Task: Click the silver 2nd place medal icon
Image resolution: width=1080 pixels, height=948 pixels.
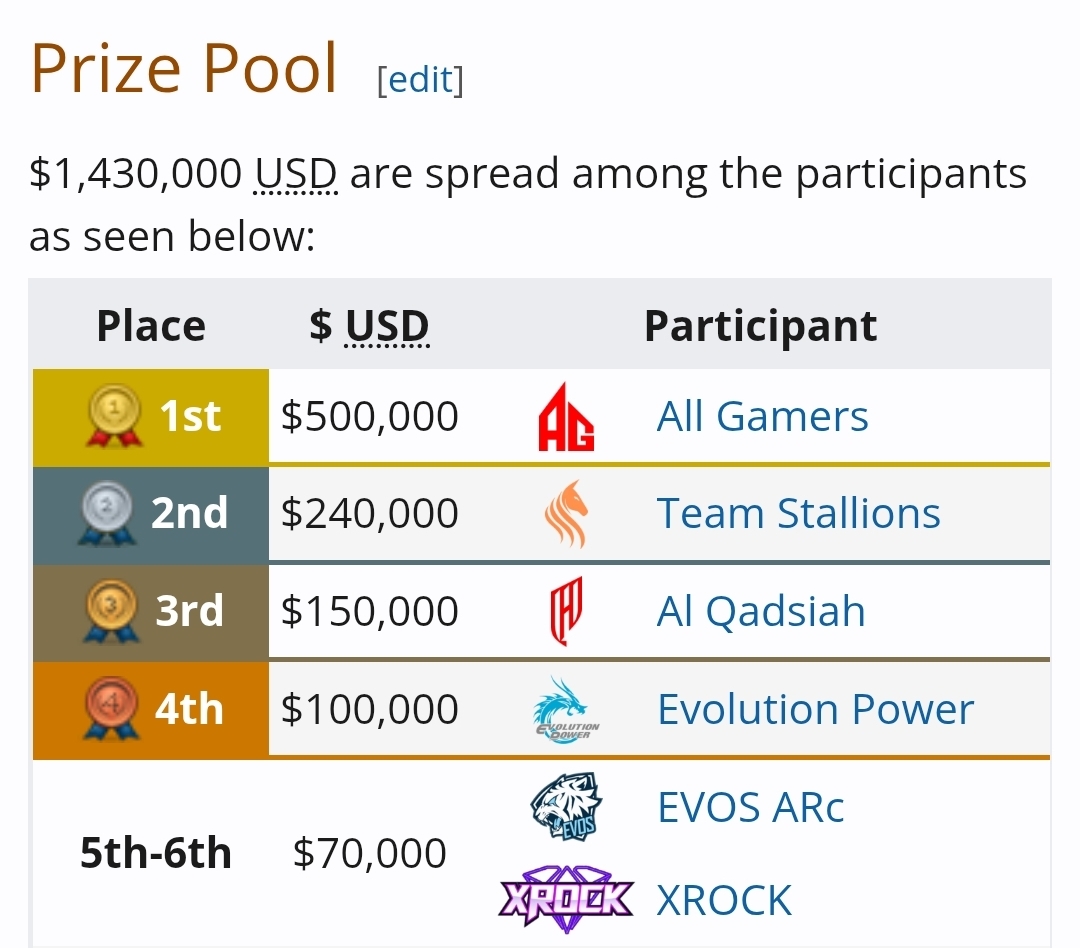Action: [106, 514]
